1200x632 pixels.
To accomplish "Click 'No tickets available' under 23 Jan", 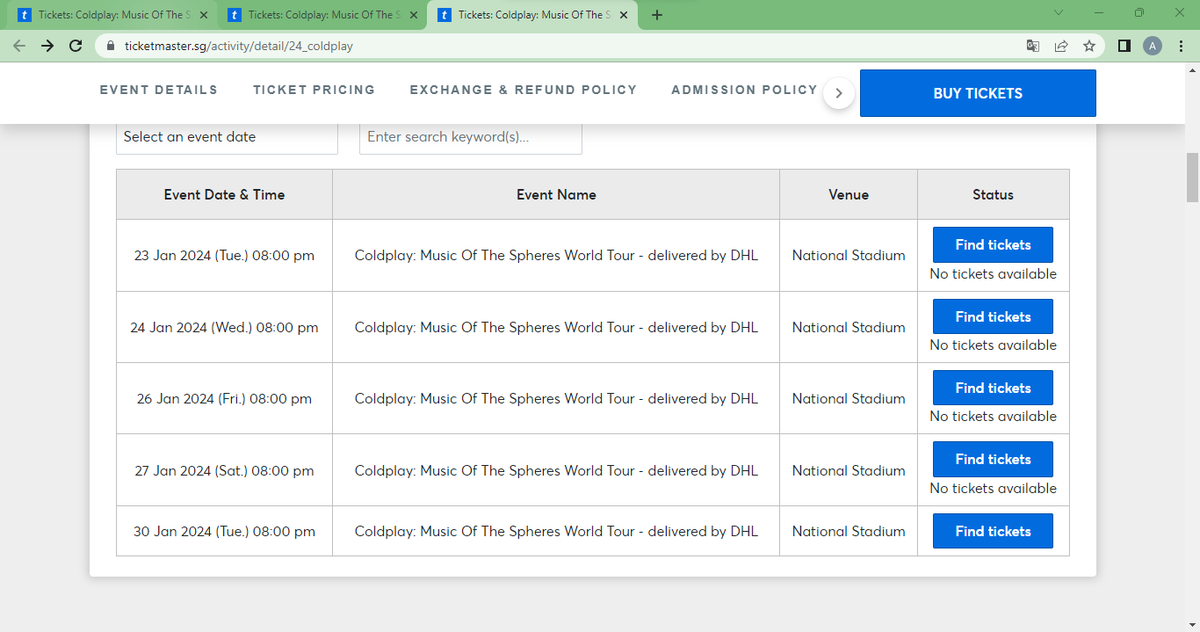I will (x=993, y=274).
